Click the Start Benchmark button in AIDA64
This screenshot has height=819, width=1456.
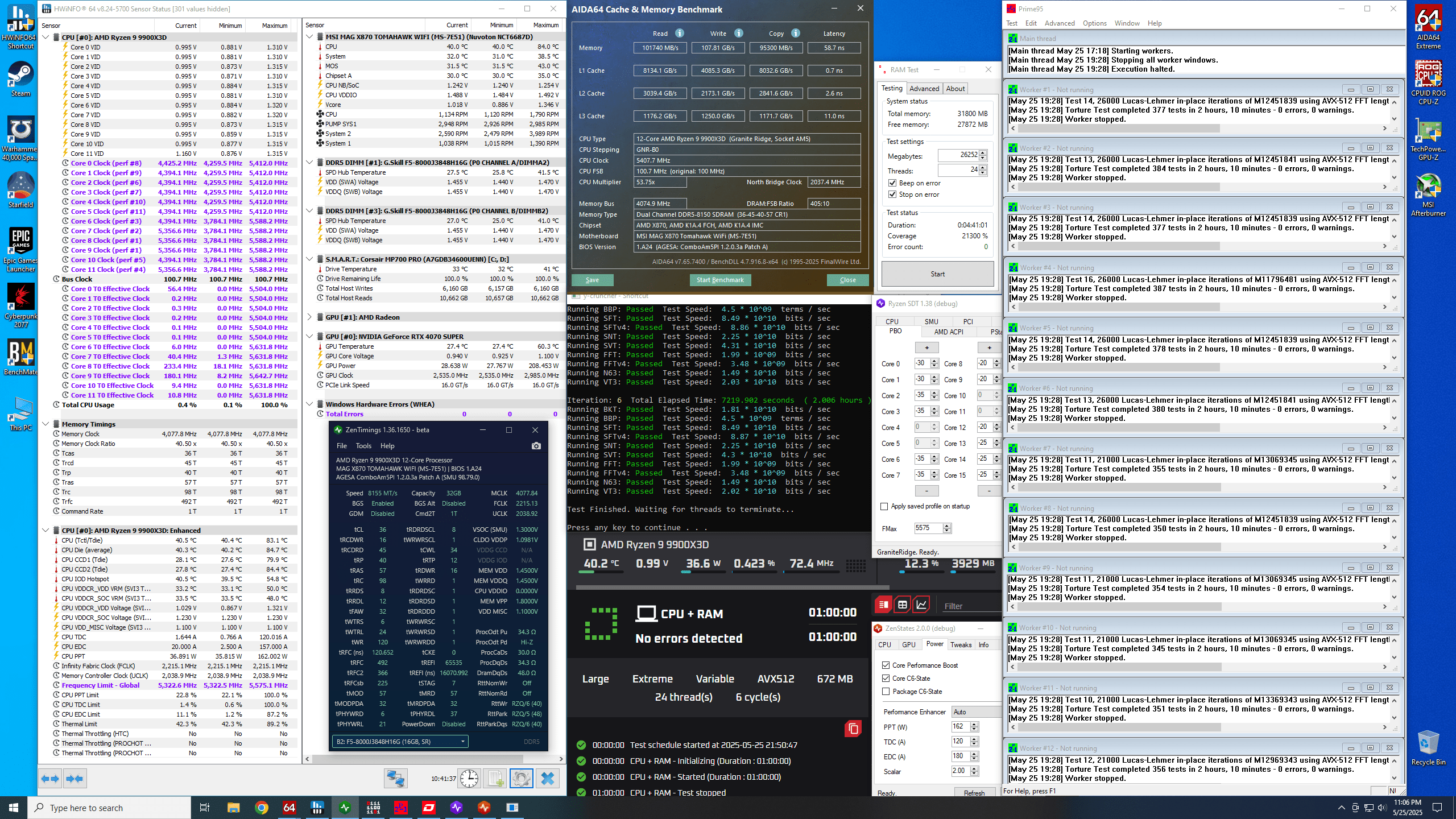[720, 280]
